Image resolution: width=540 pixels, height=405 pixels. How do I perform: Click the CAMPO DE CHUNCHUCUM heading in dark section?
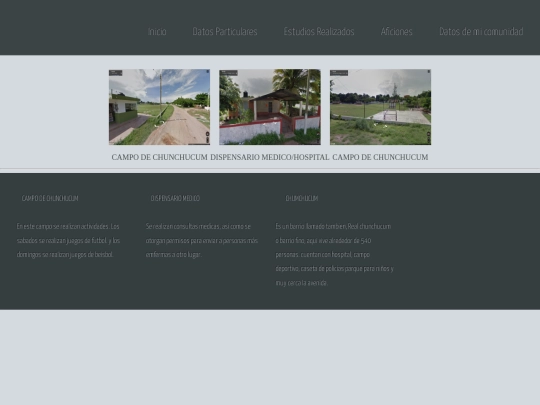click(50, 198)
